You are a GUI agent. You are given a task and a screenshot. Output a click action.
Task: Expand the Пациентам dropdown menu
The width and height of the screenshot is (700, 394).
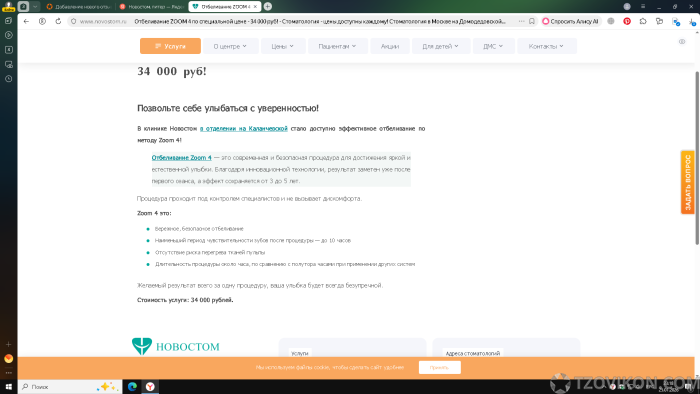click(x=338, y=46)
